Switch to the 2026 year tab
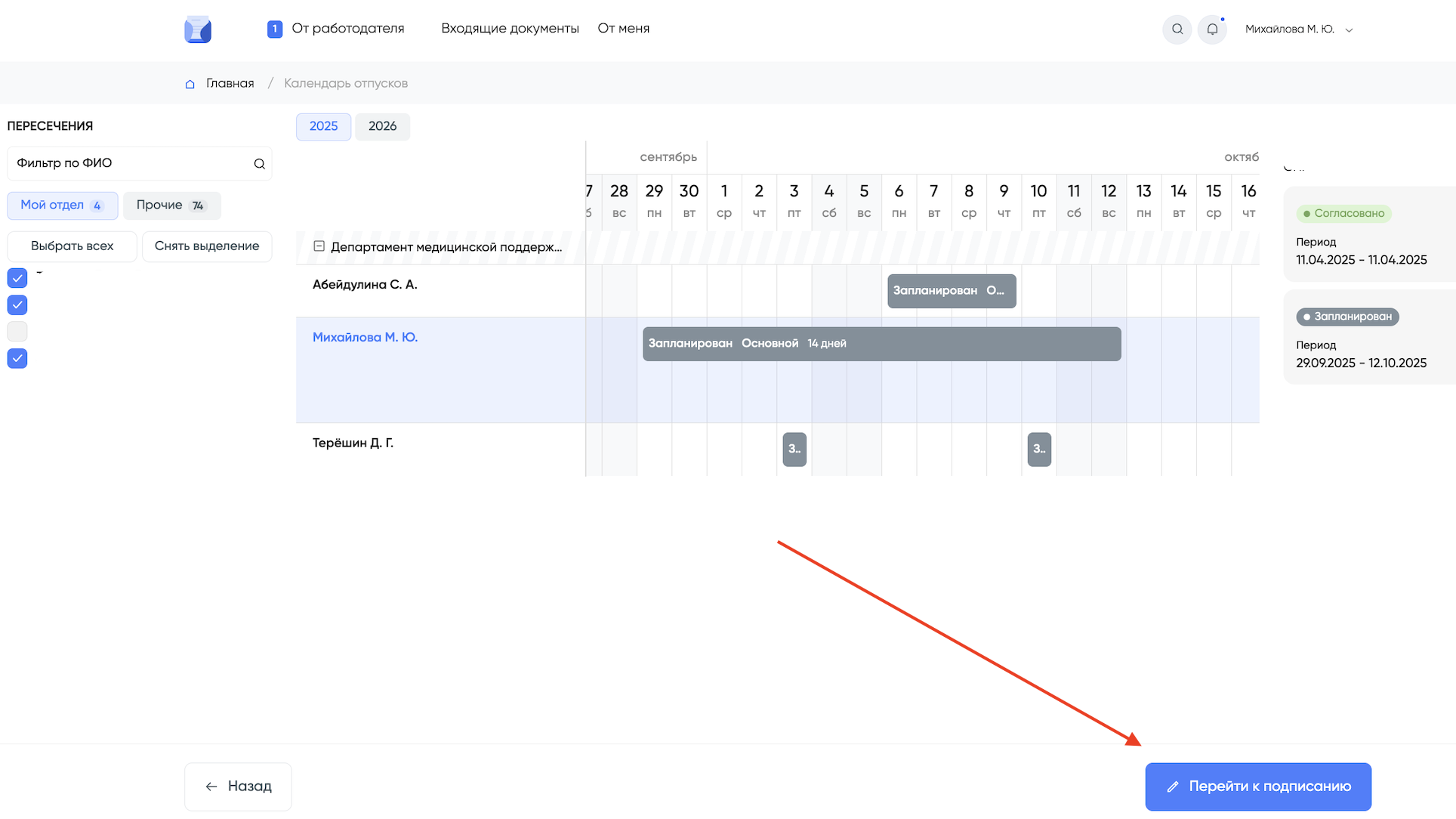Screen dimensions: 1456x819 coord(382,127)
